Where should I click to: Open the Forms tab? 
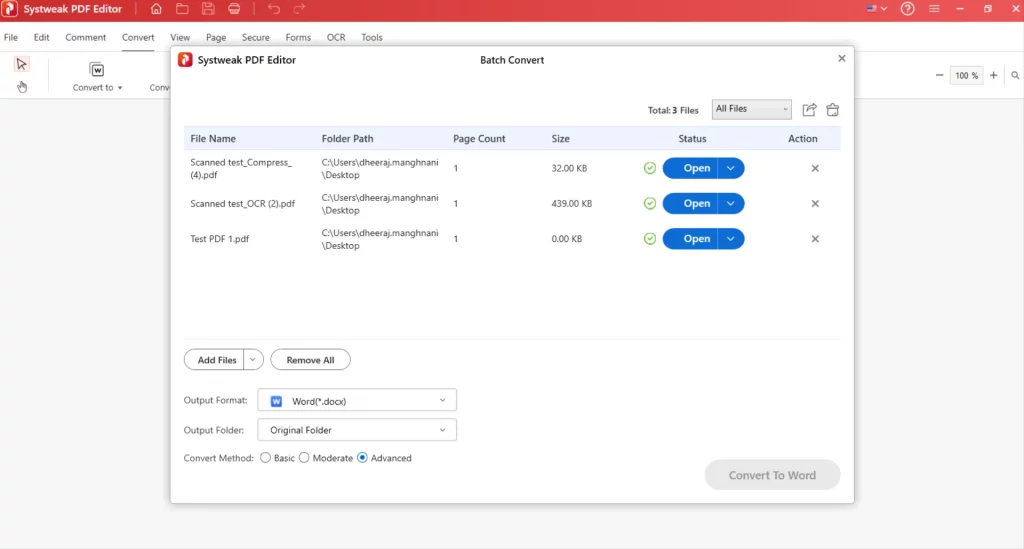click(298, 37)
